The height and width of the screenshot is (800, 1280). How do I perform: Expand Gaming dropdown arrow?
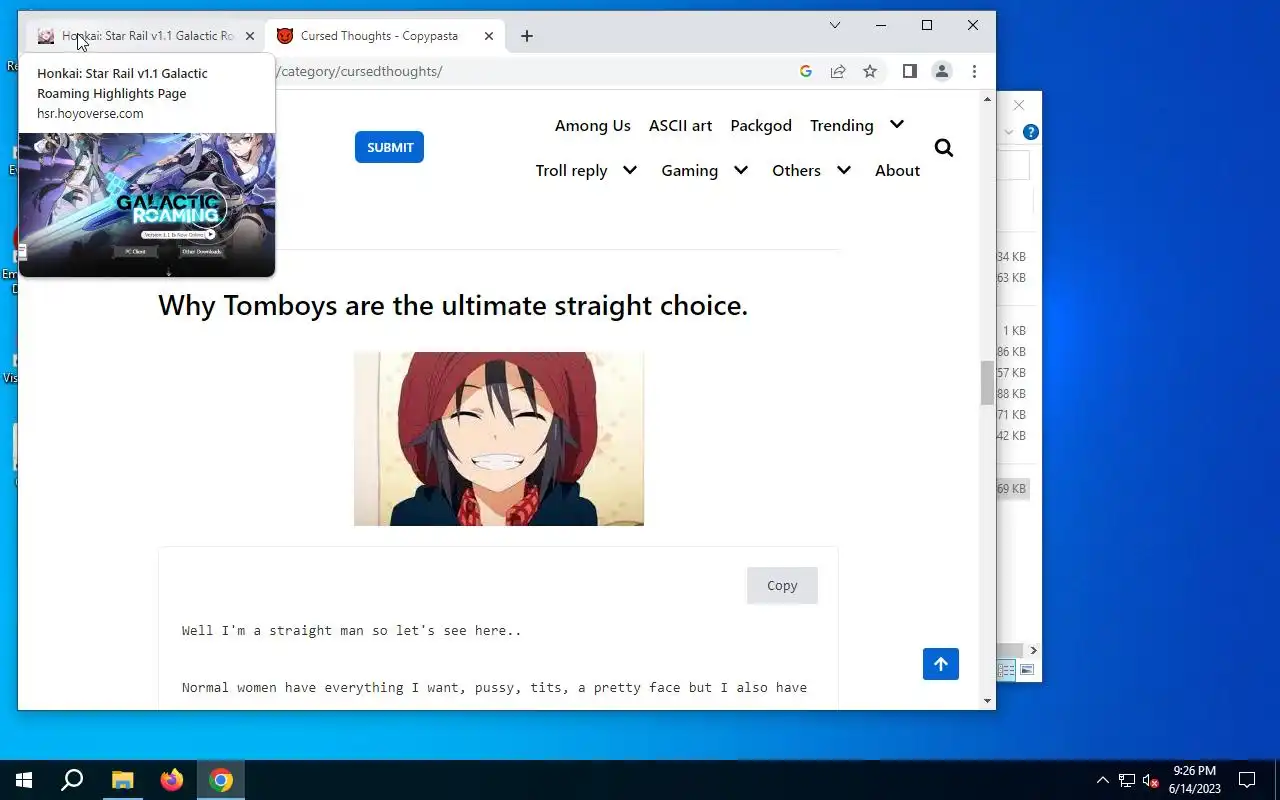(741, 170)
